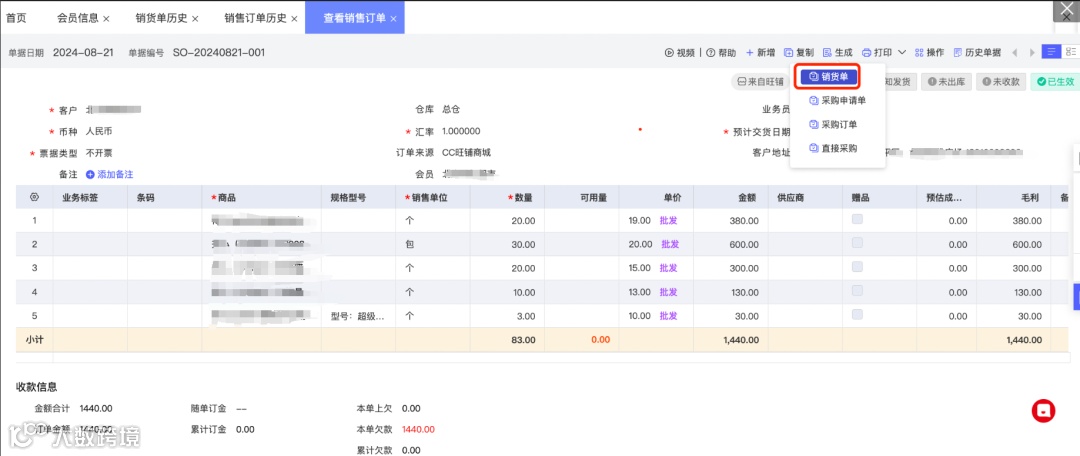Image resolution: width=1080 pixels, height=456 pixels.
Task: Click the 仓库 value 总仓
Action: point(450,109)
